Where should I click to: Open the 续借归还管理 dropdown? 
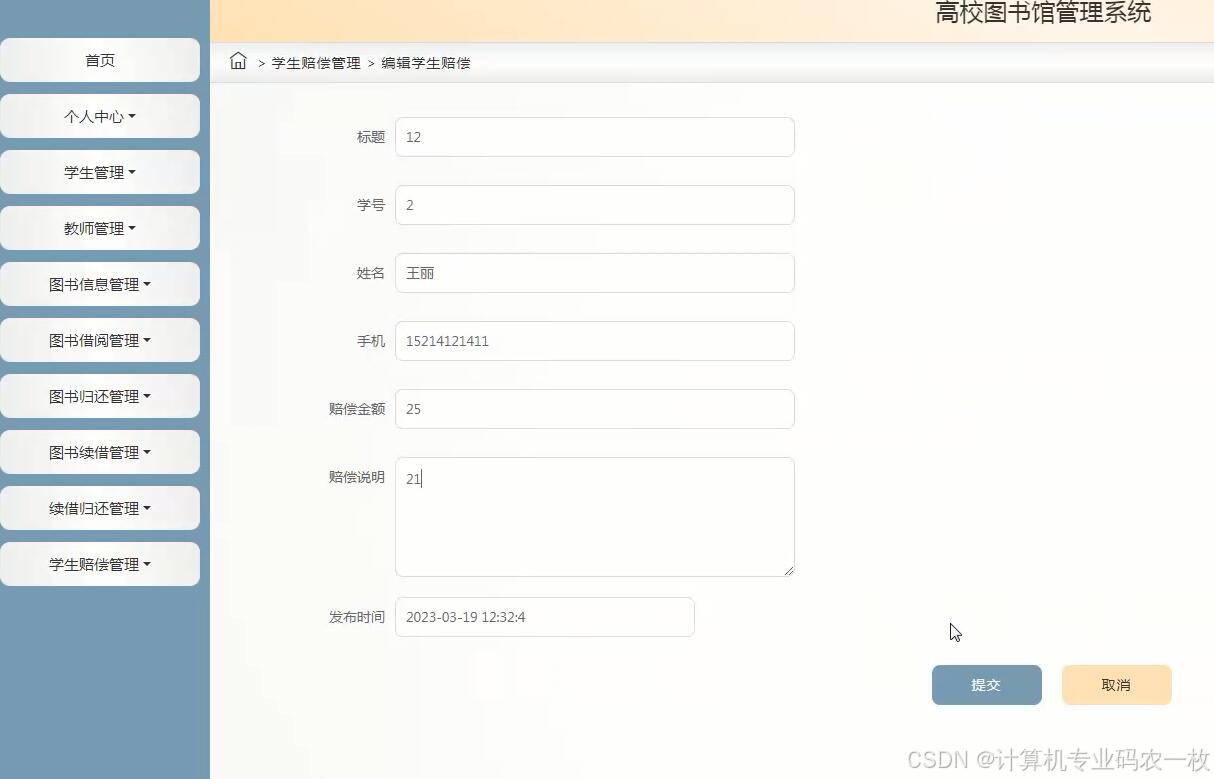click(x=100, y=508)
